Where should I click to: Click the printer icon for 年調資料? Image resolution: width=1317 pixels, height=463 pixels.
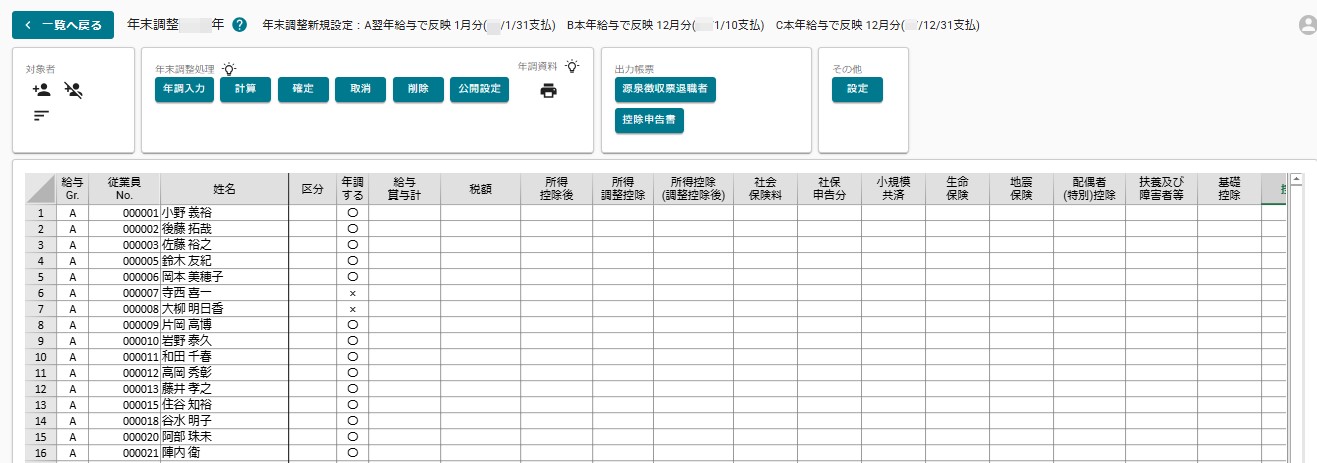(548, 91)
